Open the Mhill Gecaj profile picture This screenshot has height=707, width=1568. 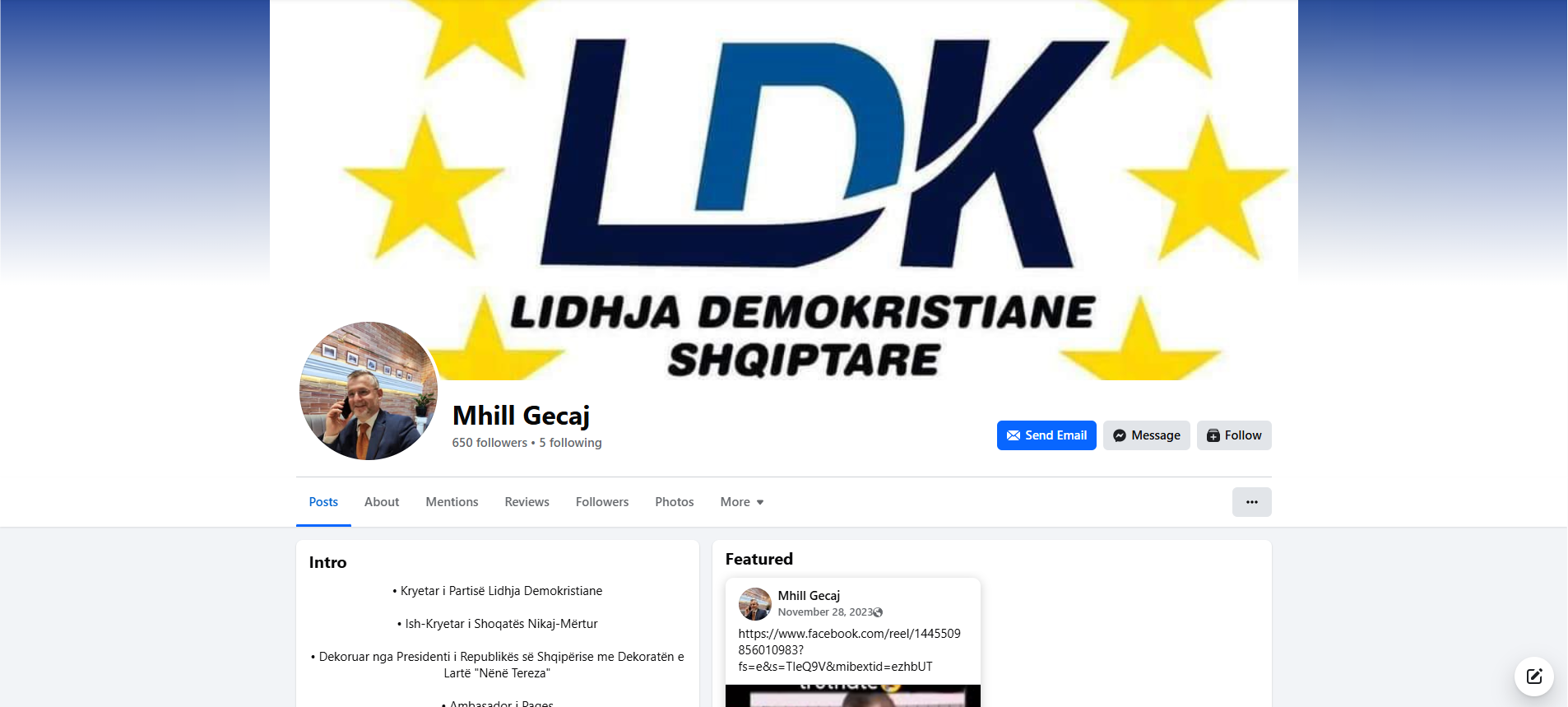pyautogui.click(x=369, y=391)
